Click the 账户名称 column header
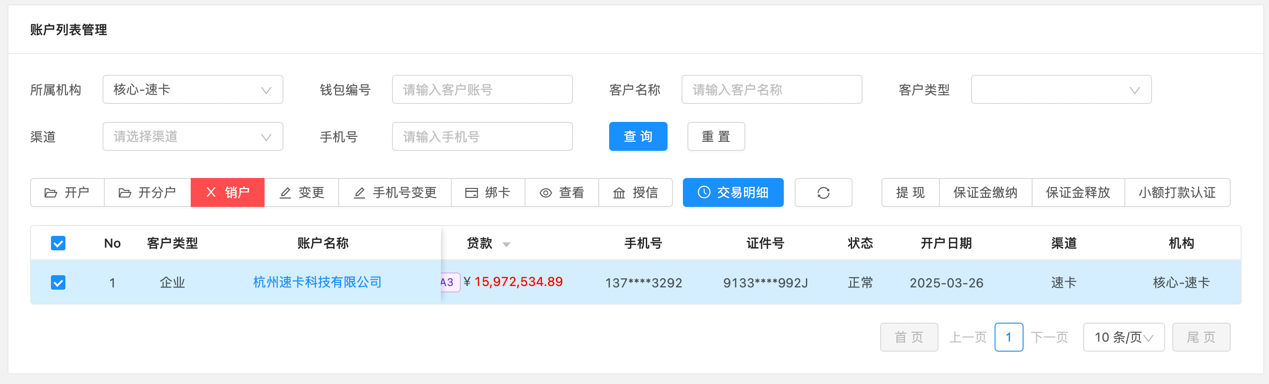The image size is (1269, 384). click(323, 243)
